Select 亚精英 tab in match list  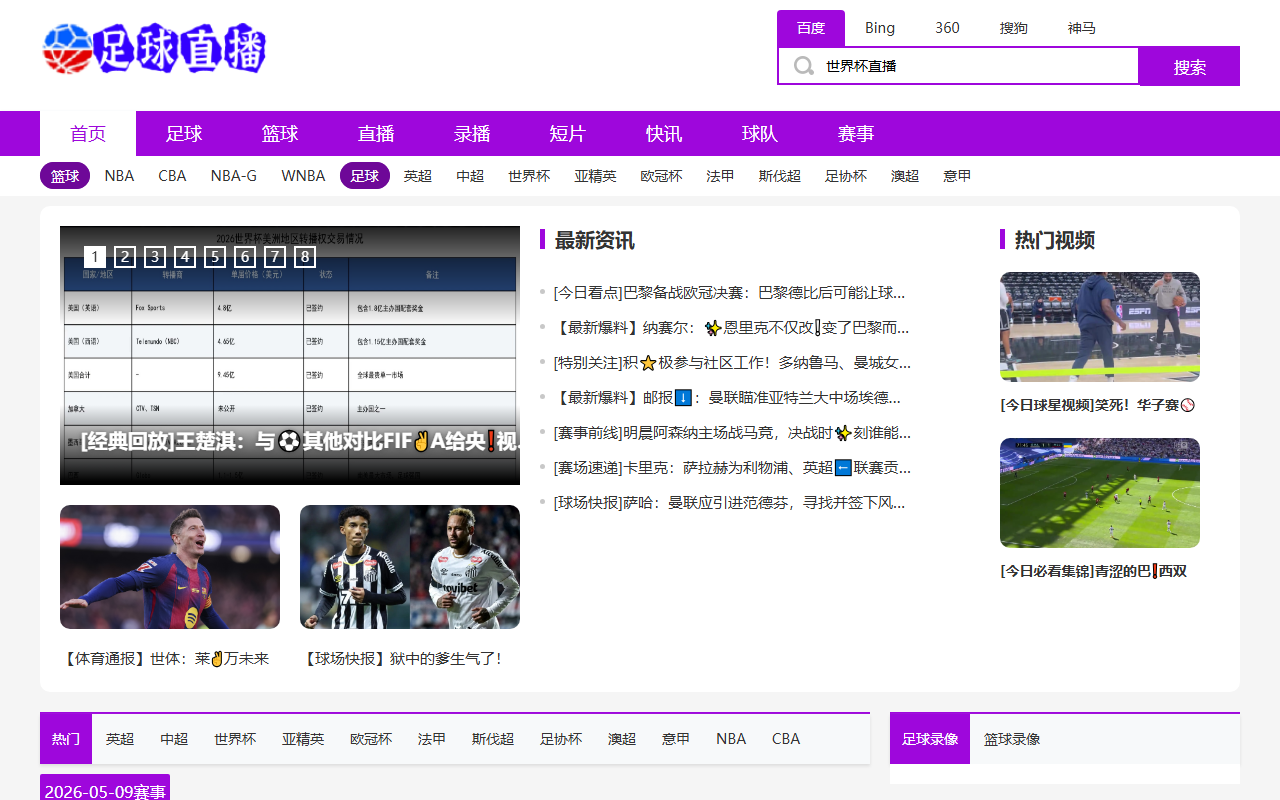(x=303, y=739)
